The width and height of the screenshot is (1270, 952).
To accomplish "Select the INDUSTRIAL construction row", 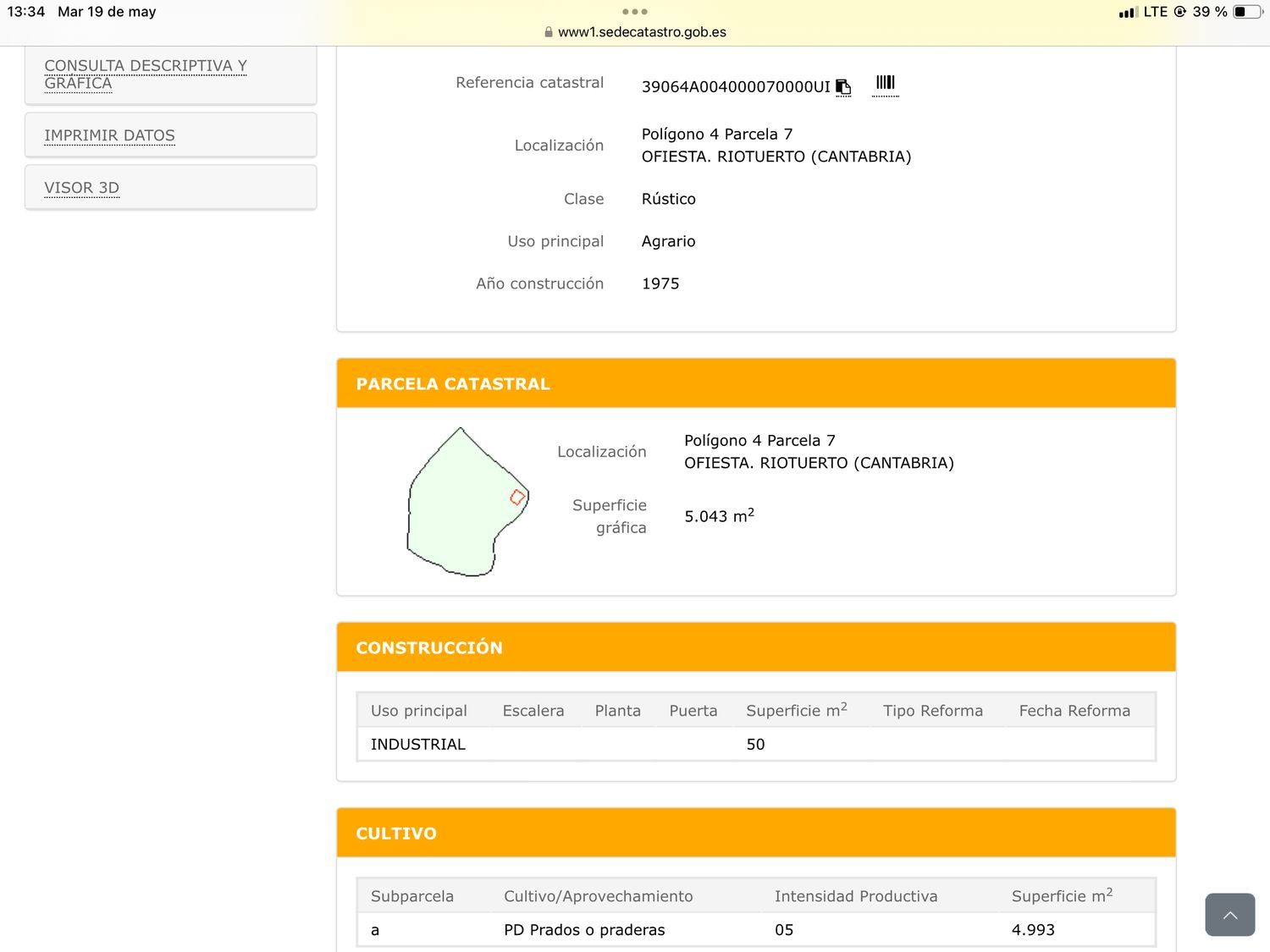I will pos(756,744).
